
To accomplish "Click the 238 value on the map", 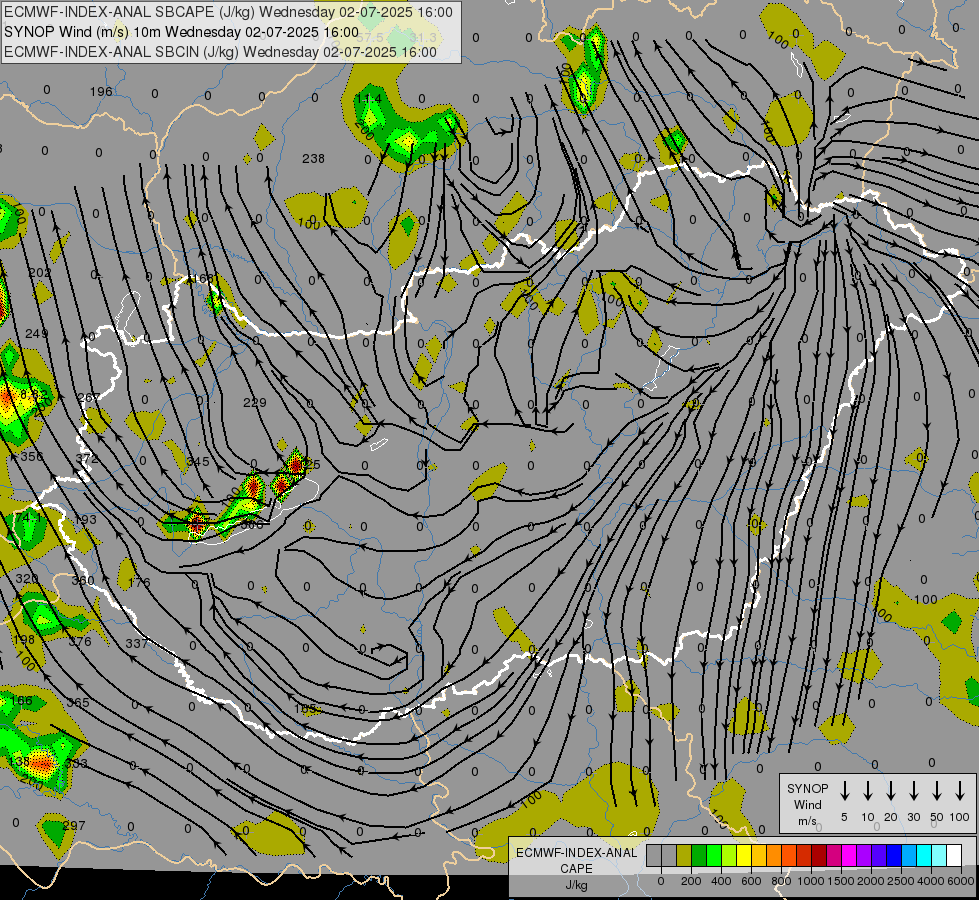I will pos(313,159).
